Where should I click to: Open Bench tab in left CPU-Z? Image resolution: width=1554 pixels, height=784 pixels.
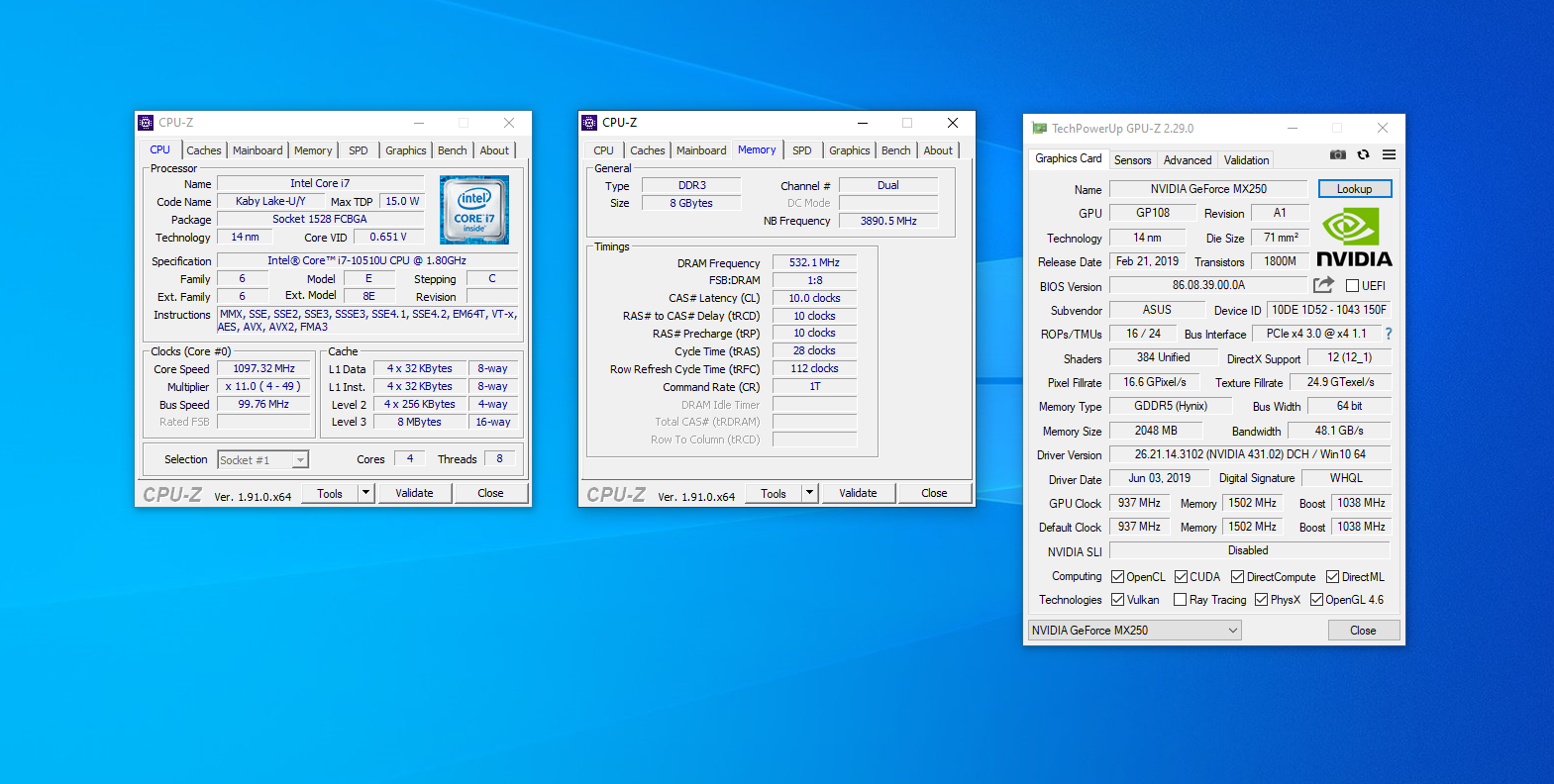coord(453,150)
